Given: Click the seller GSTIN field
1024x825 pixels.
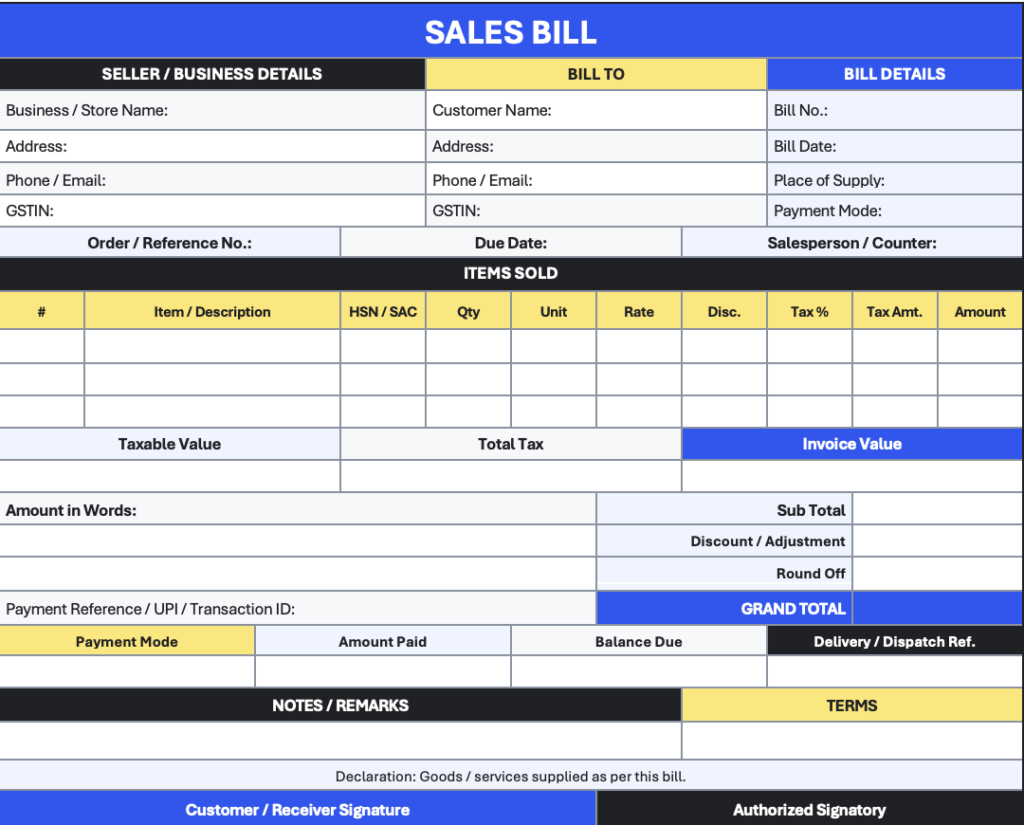Looking at the screenshot, I should [212, 210].
